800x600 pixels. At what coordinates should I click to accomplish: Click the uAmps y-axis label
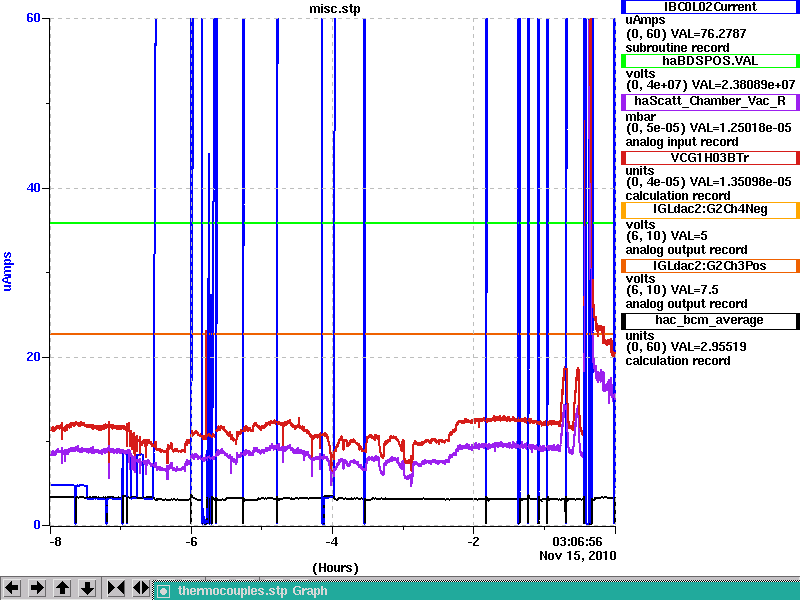(7, 271)
